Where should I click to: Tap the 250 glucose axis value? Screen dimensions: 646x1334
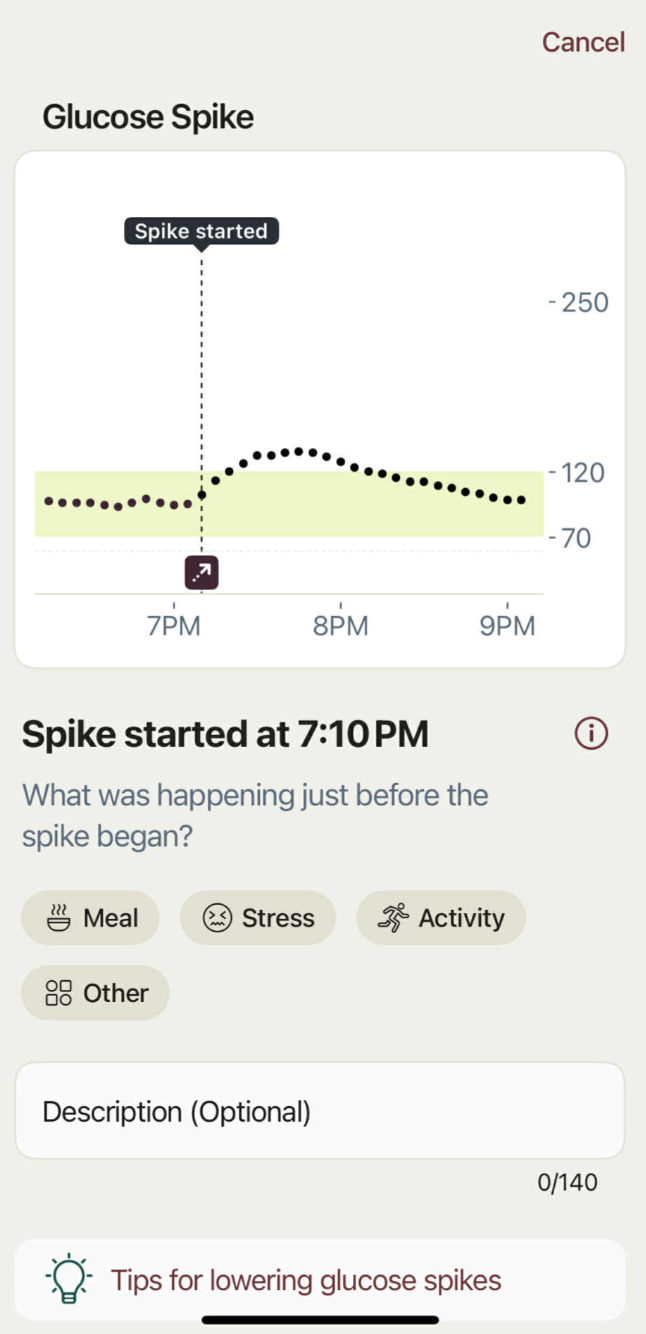pyautogui.click(x=585, y=302)
